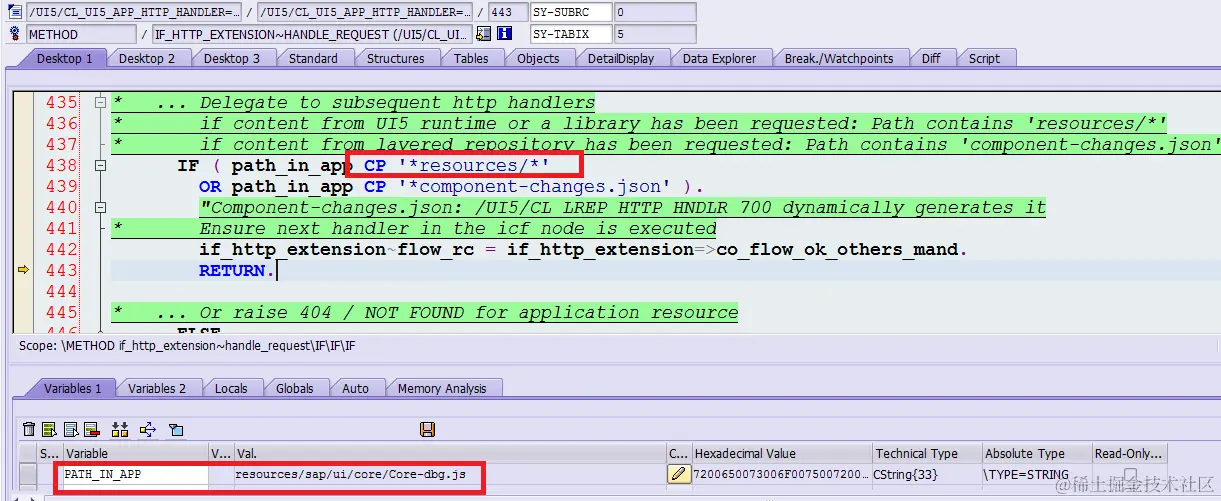
Task: Click the orange save floppy disk icon
Action: 428,429
